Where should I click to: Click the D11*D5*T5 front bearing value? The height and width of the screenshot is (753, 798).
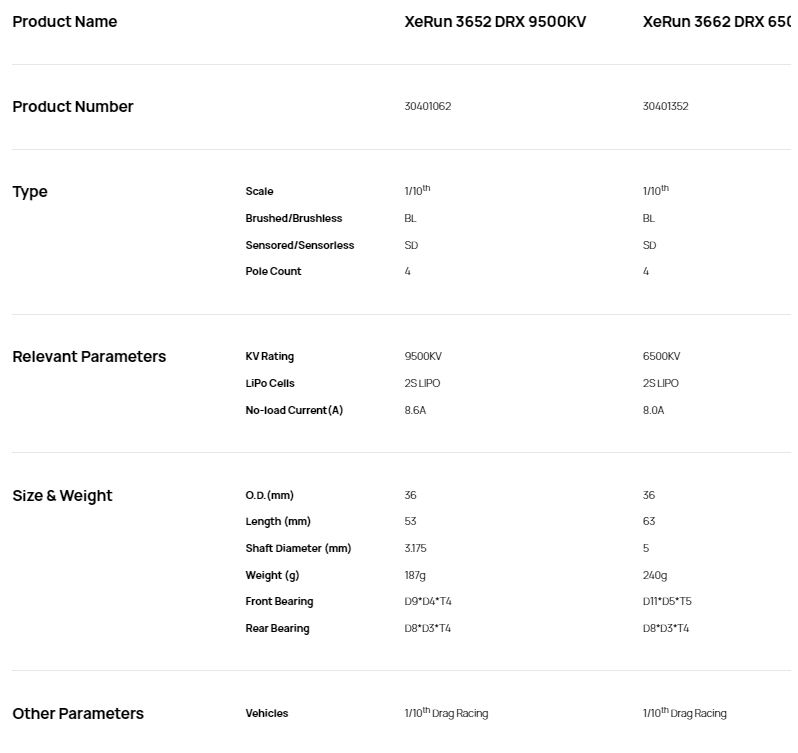[x=667, y=601]
